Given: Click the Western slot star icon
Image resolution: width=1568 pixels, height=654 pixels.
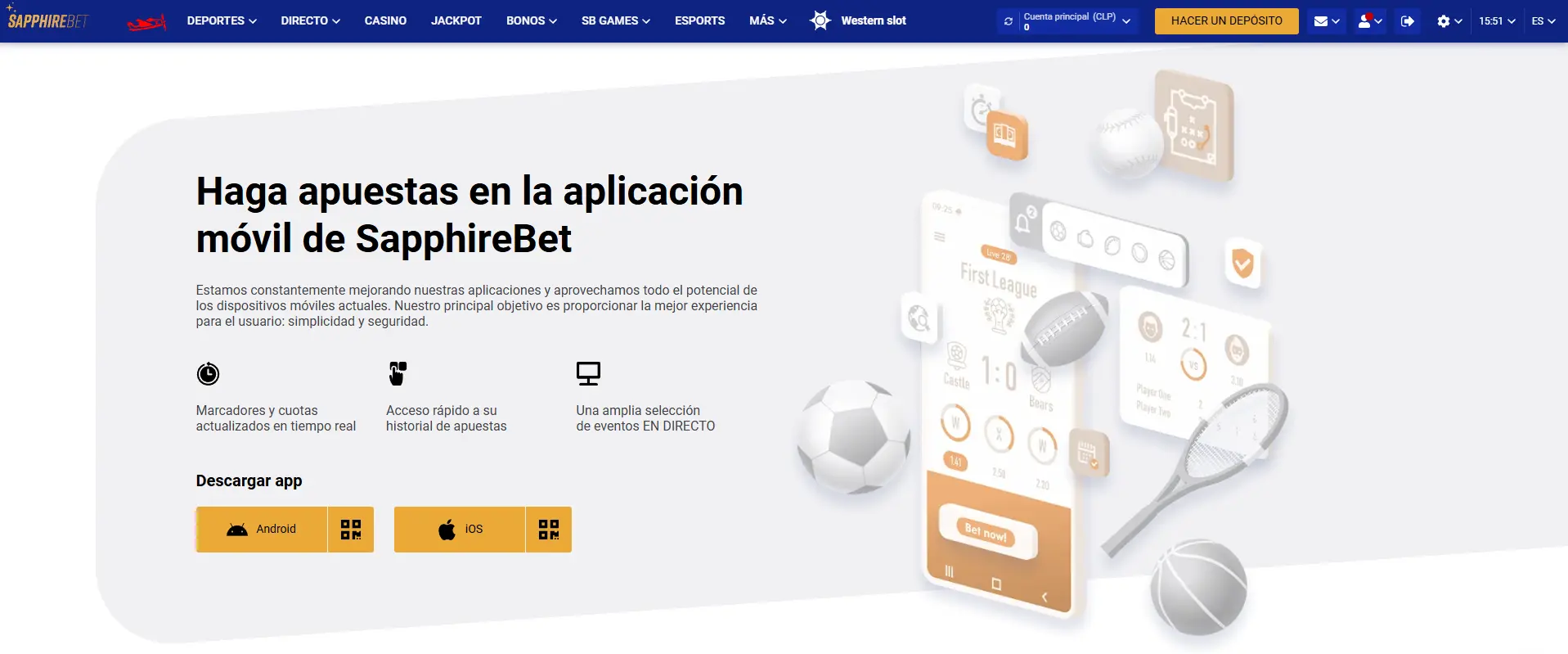Looking at the screenshot, I should (x=820, y=20).
